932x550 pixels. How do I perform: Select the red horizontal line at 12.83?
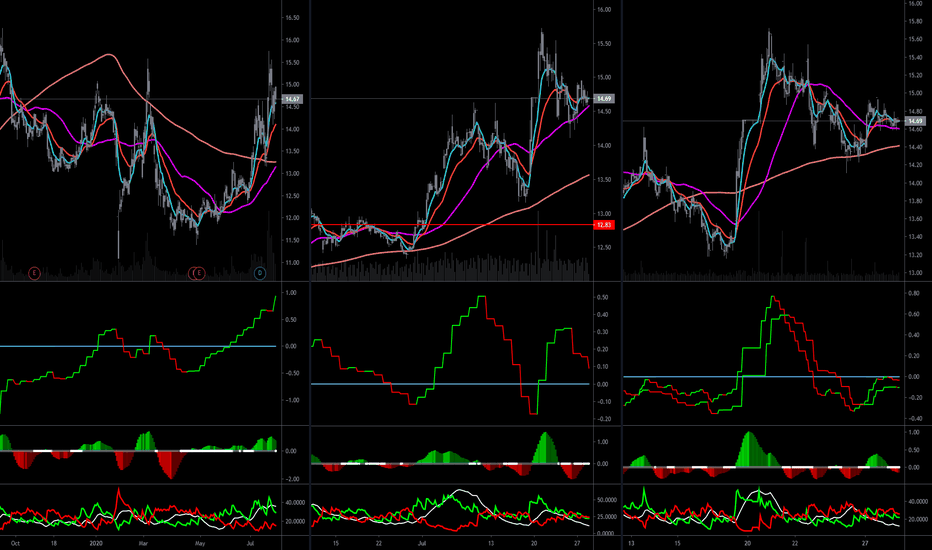(x=452, y=225)
